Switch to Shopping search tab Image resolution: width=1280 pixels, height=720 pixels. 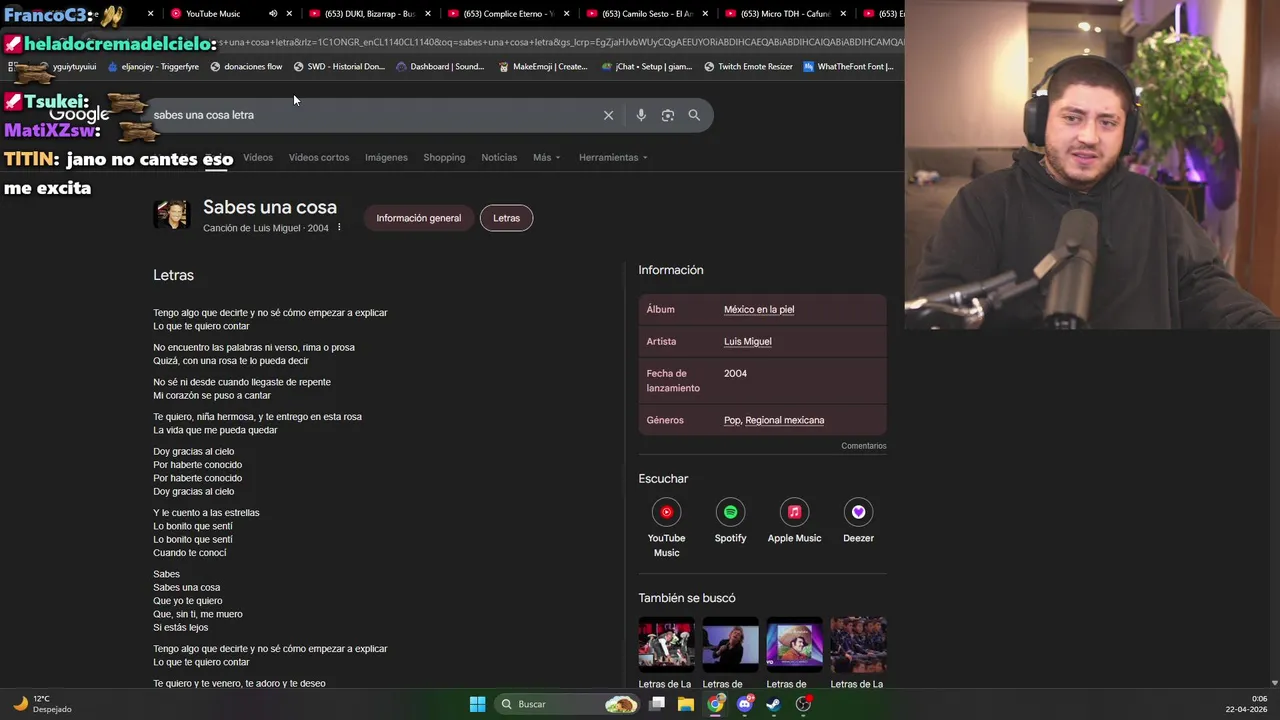(x=444, y=157)
